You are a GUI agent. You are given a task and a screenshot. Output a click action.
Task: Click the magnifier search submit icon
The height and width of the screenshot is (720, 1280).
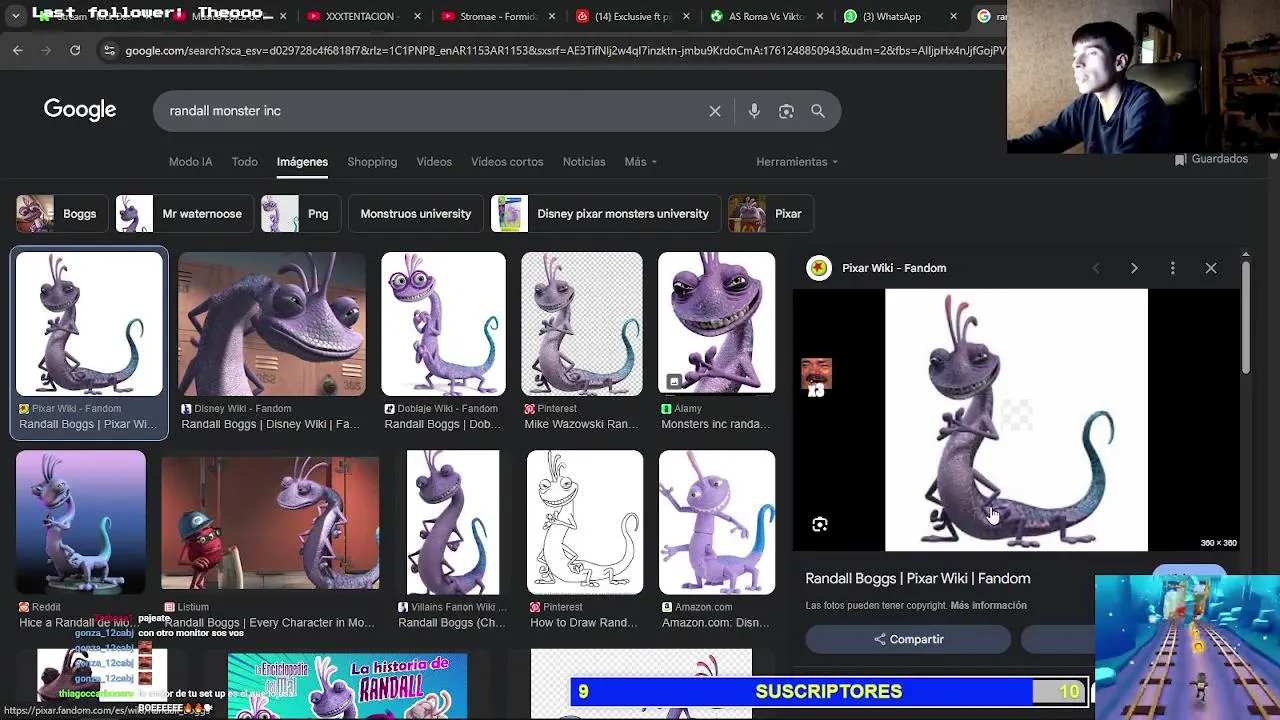coord(818,111)
